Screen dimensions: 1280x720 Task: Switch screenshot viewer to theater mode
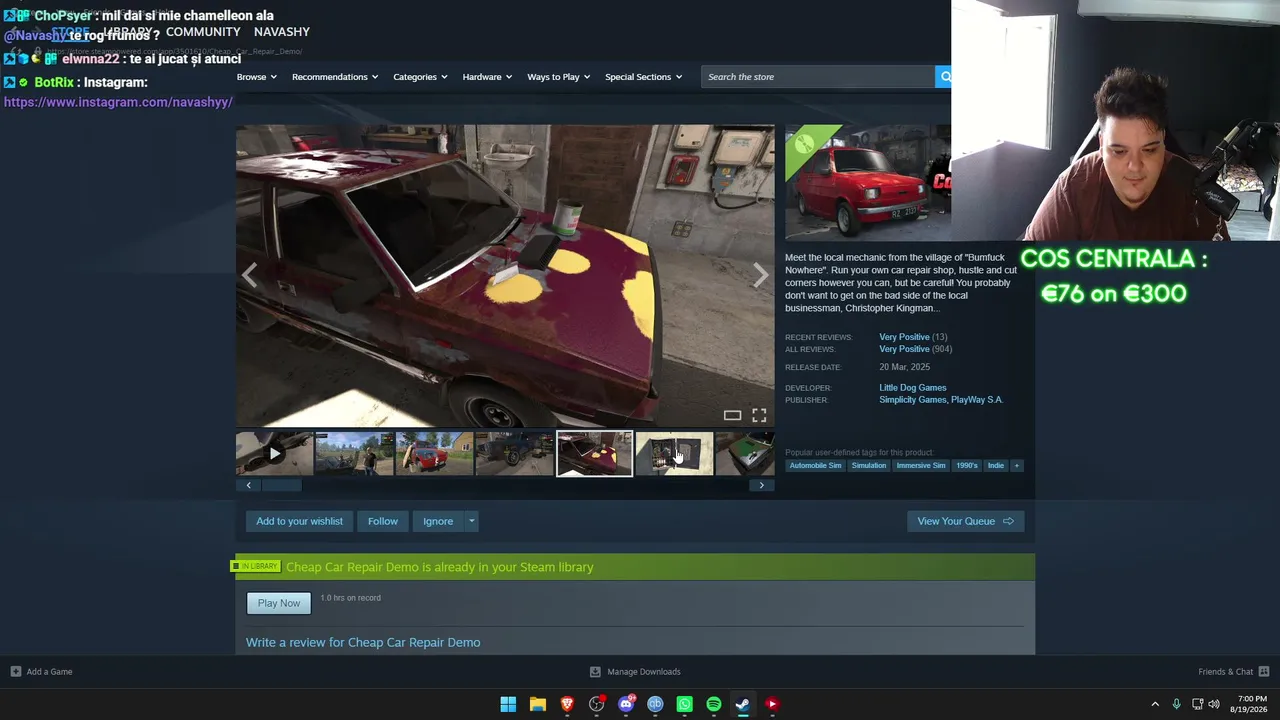pyautogui.click(x=732, y=415)
